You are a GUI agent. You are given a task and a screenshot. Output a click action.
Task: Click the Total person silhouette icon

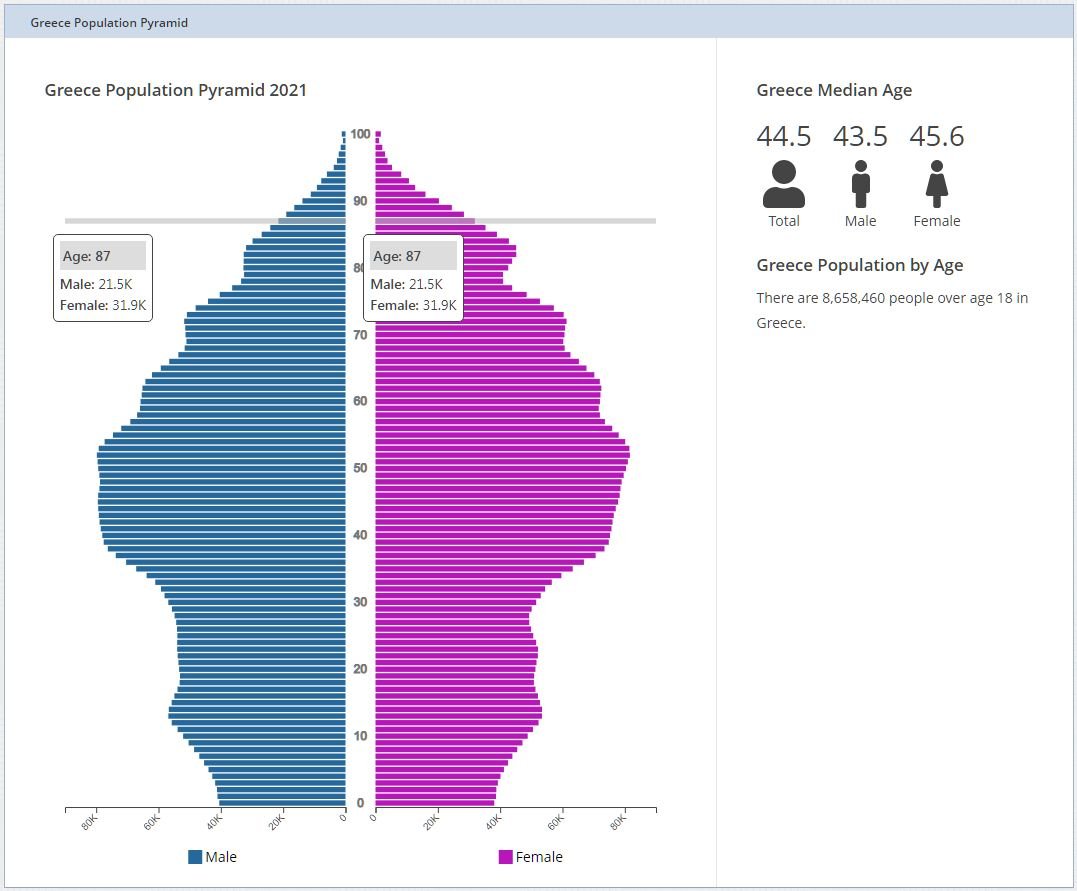(x=783, y=184)
